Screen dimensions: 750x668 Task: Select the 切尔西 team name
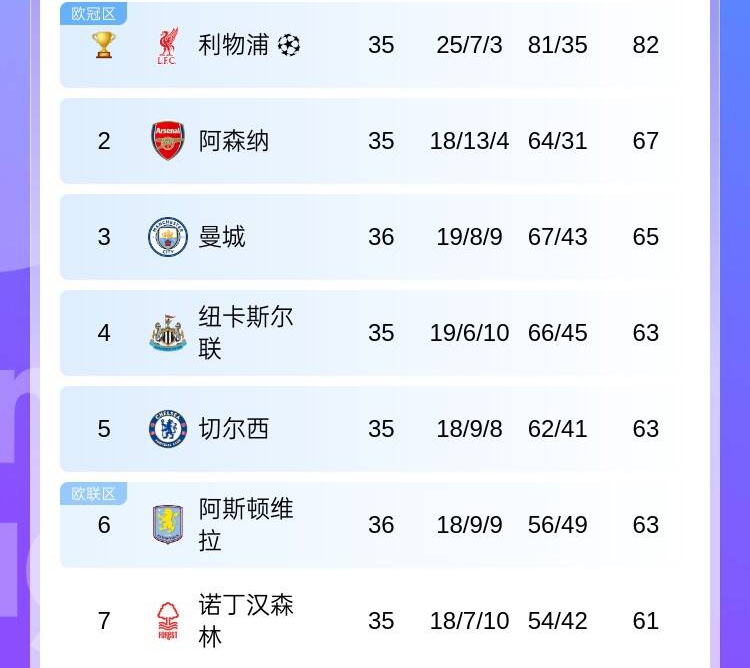click(x=234, y=429)
